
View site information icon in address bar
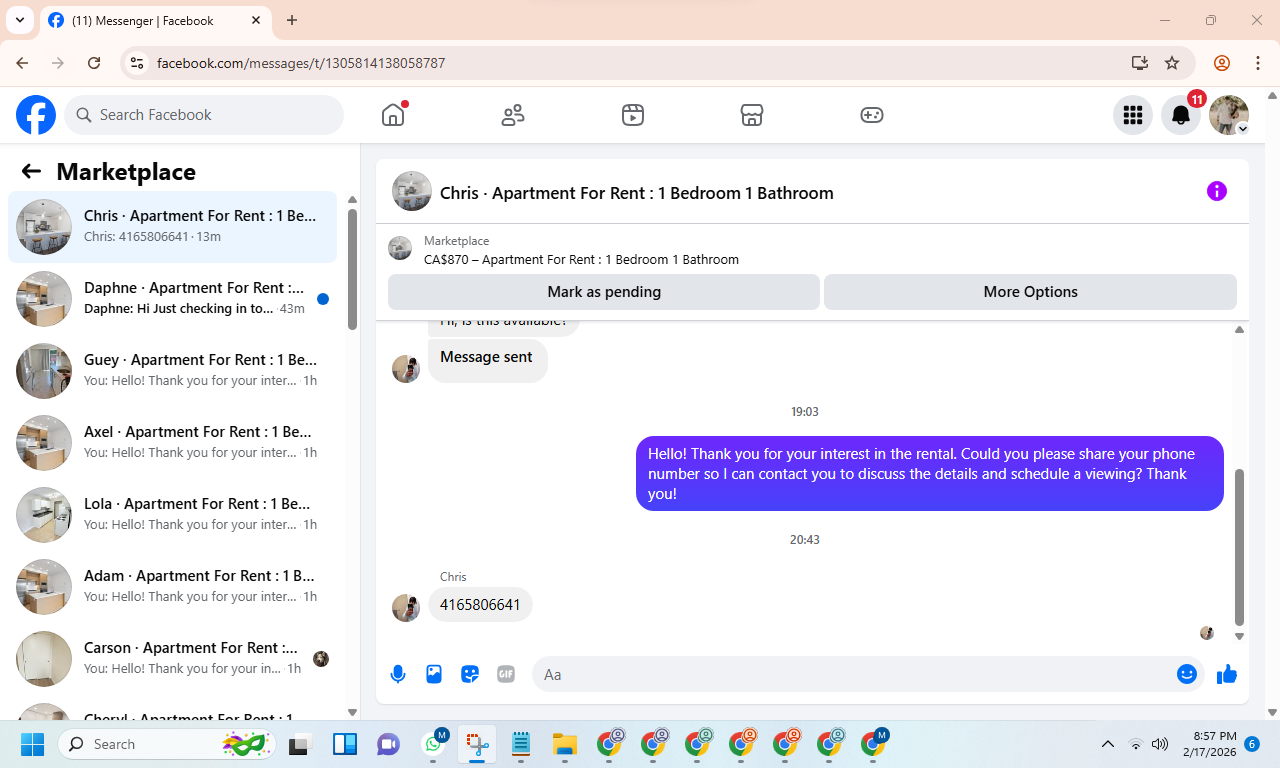pyautogui.click(x=138, y=63)
